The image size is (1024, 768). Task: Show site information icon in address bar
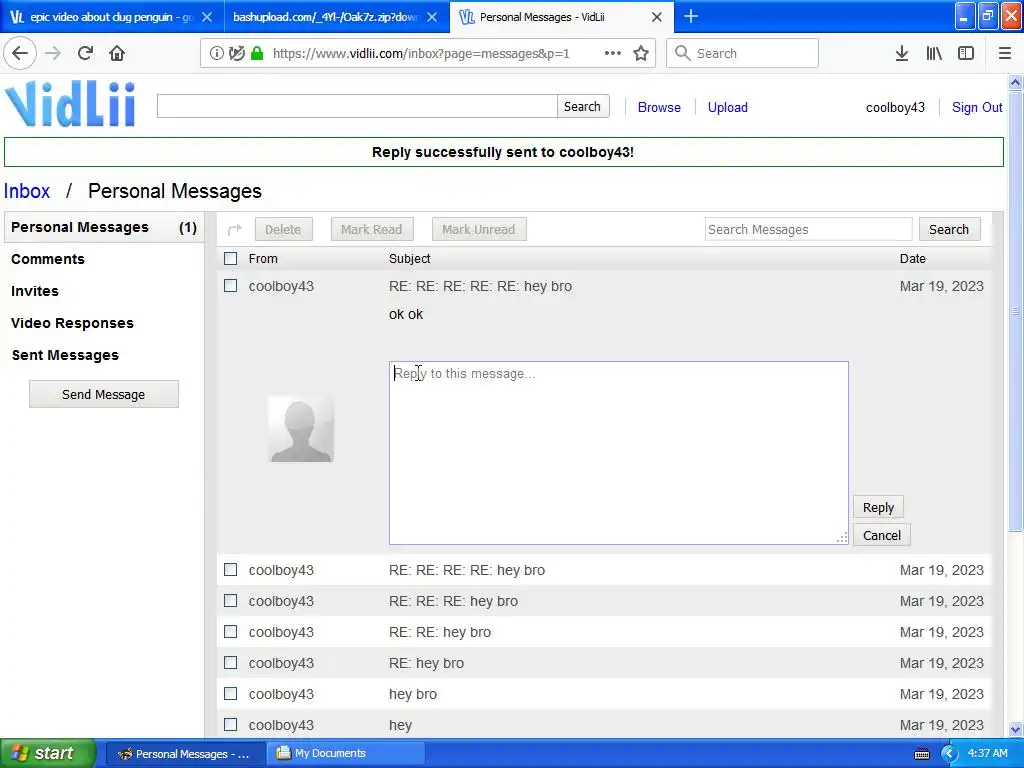click(x=216, y=53)
